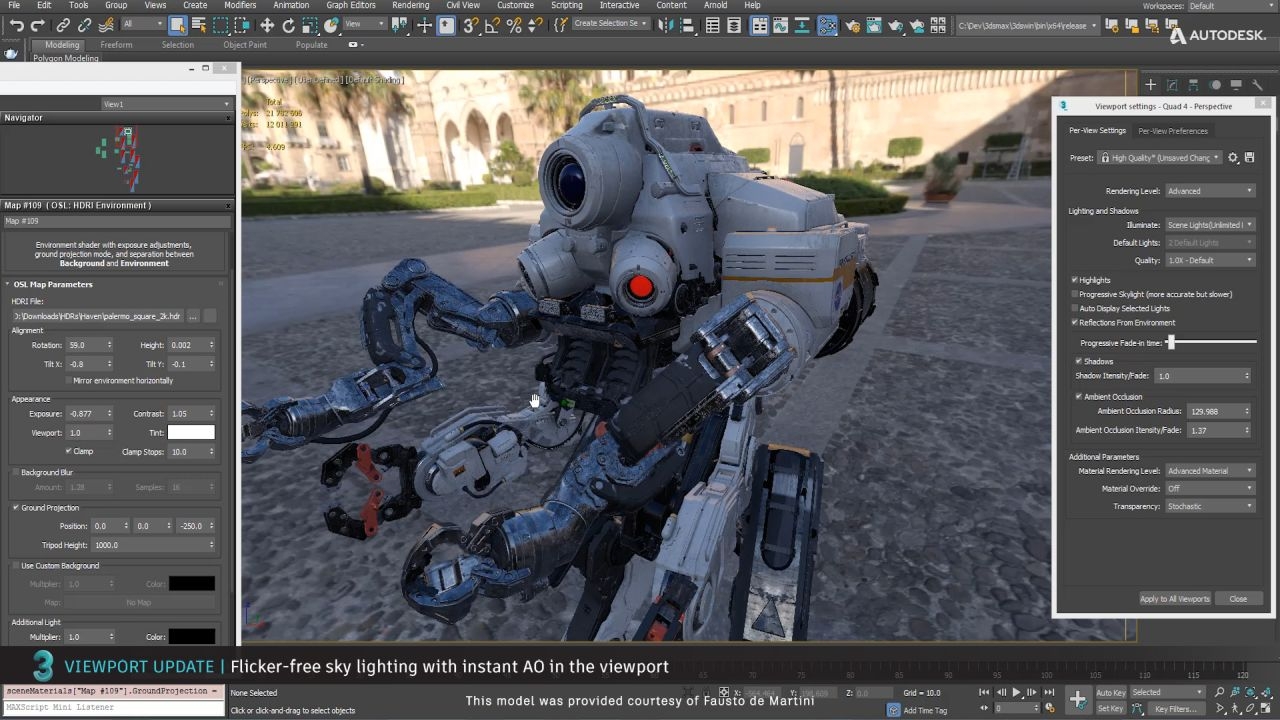Open Select by Name dialog icon
Image resolution: width=1280 pixels, height=720 pixels.
pos(198,26)
